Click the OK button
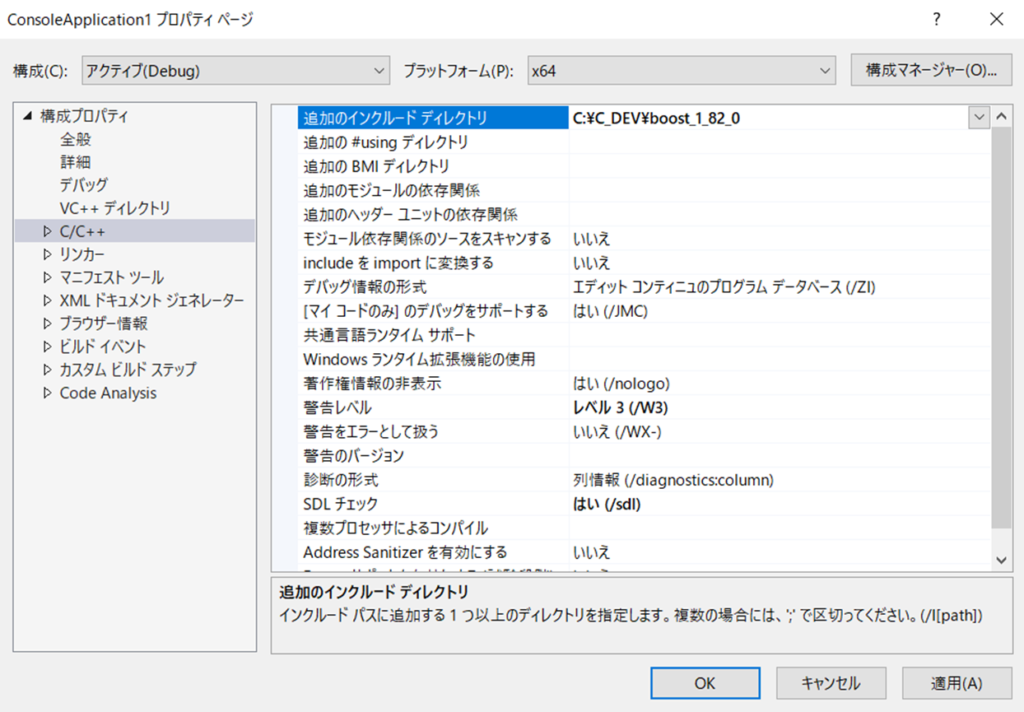1024x712 pixels. 705,683
